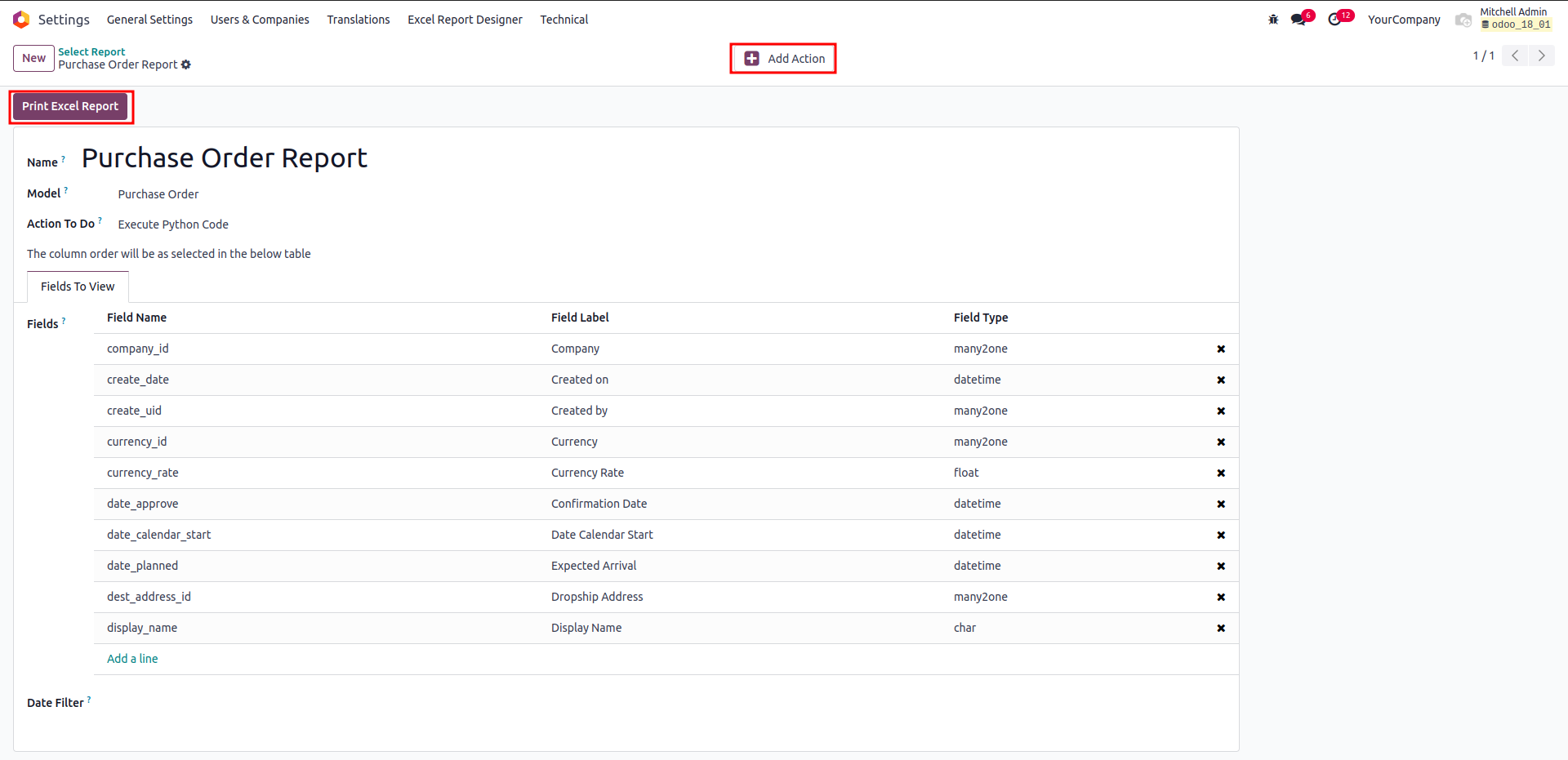Delete the date_planned field row

(x=1221, y=567)
